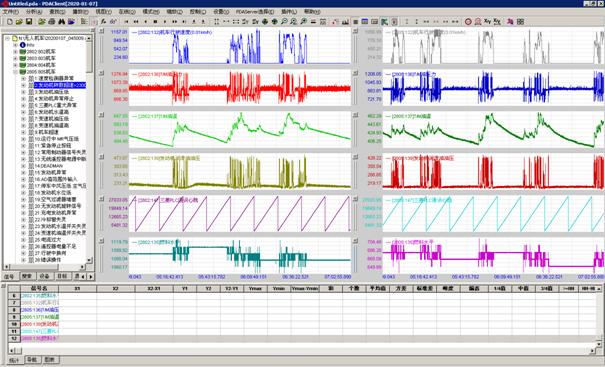Click the skip-to-start playback icon
Screen dimensions: 605x367
[126, 22]
